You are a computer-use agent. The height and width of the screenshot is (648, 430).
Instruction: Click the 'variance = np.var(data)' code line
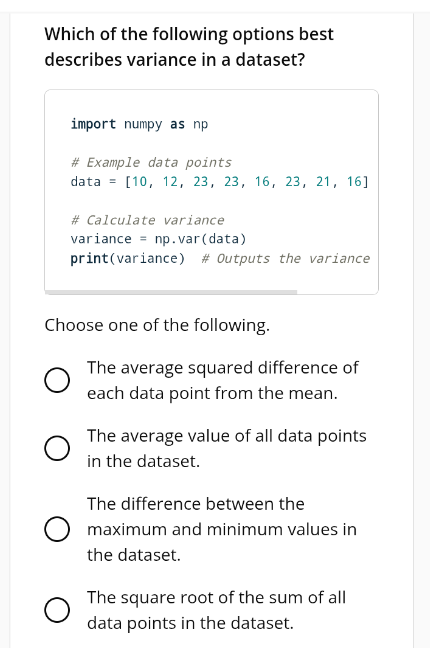[x=158, y=239]
